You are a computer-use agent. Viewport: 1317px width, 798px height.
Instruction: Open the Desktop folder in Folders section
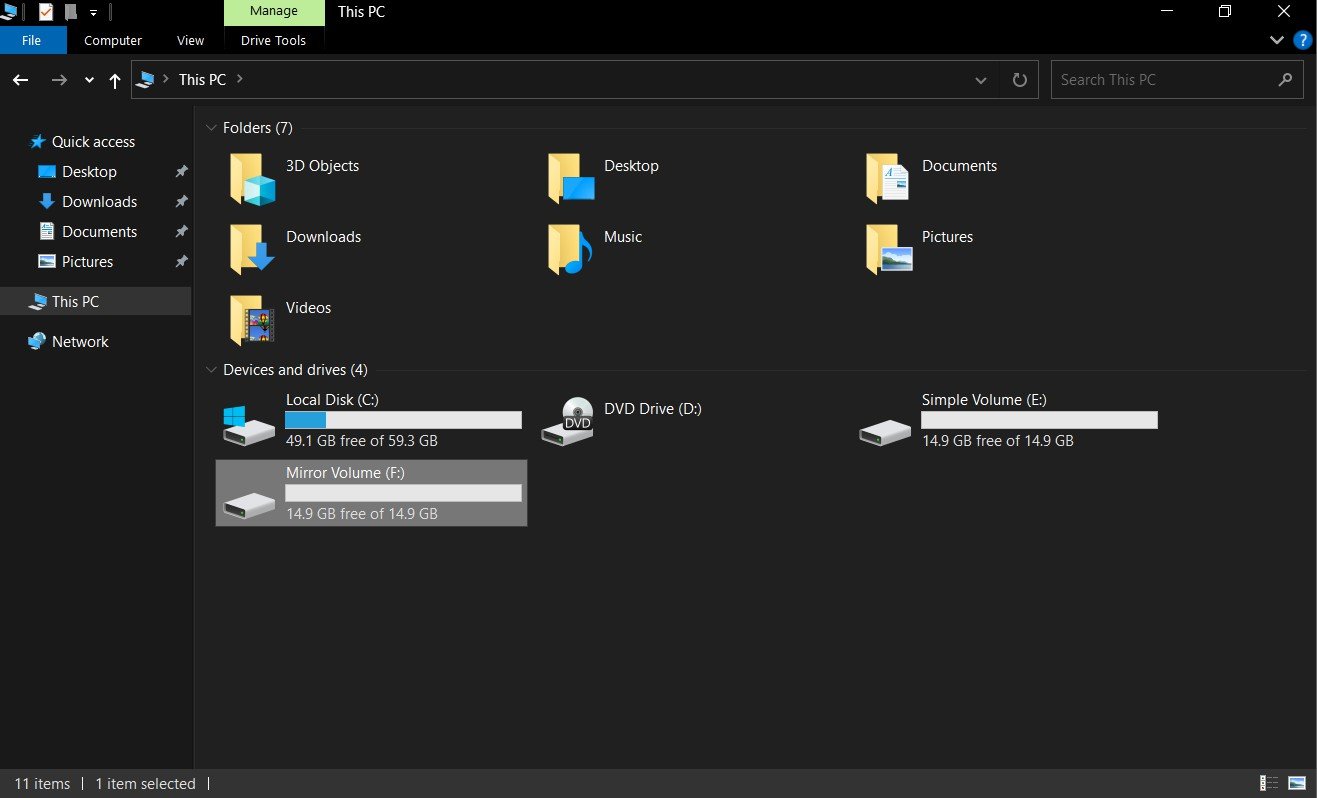[571, 179]
